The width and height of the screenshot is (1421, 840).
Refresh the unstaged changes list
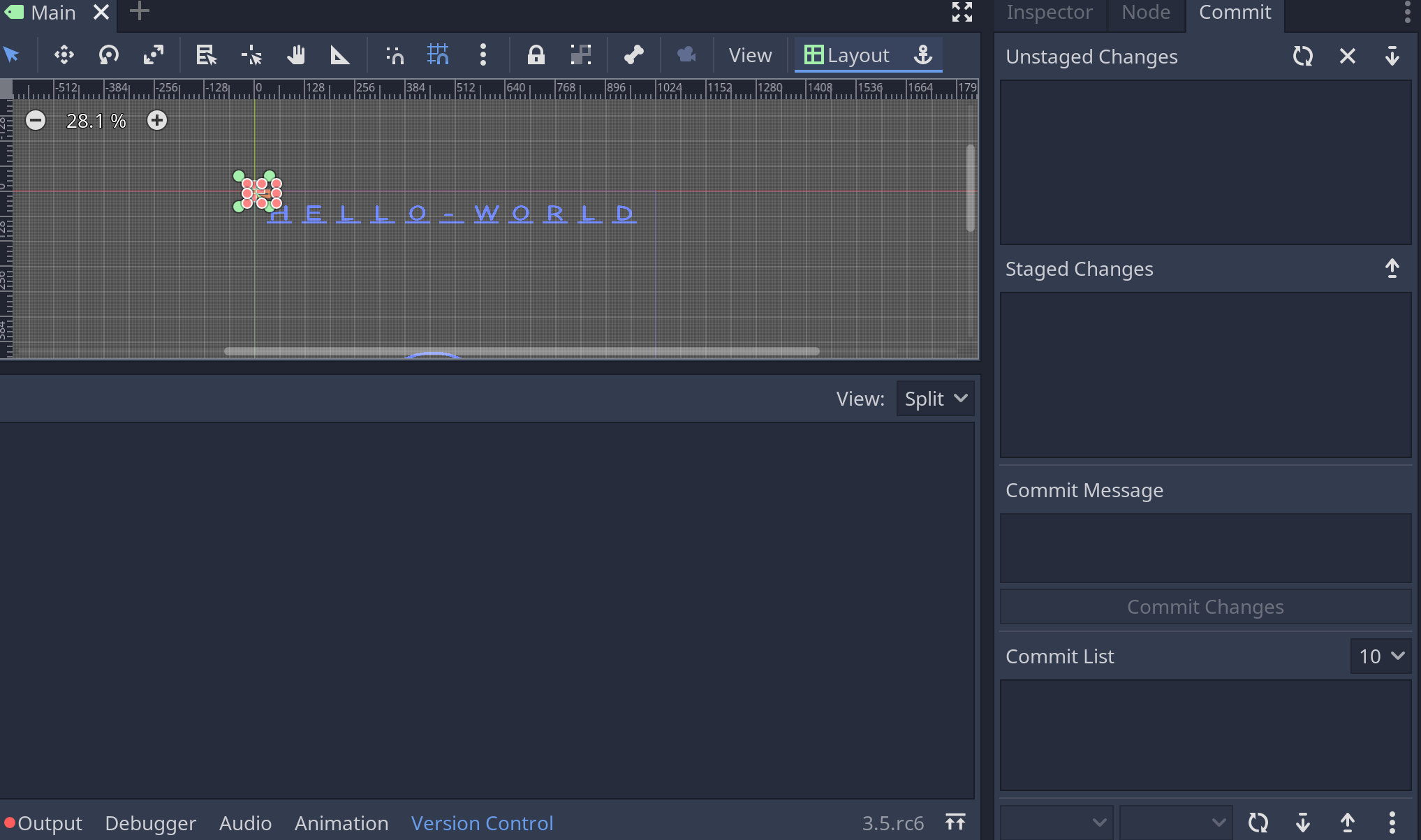pyautogui.click(x=1303, y=56)
